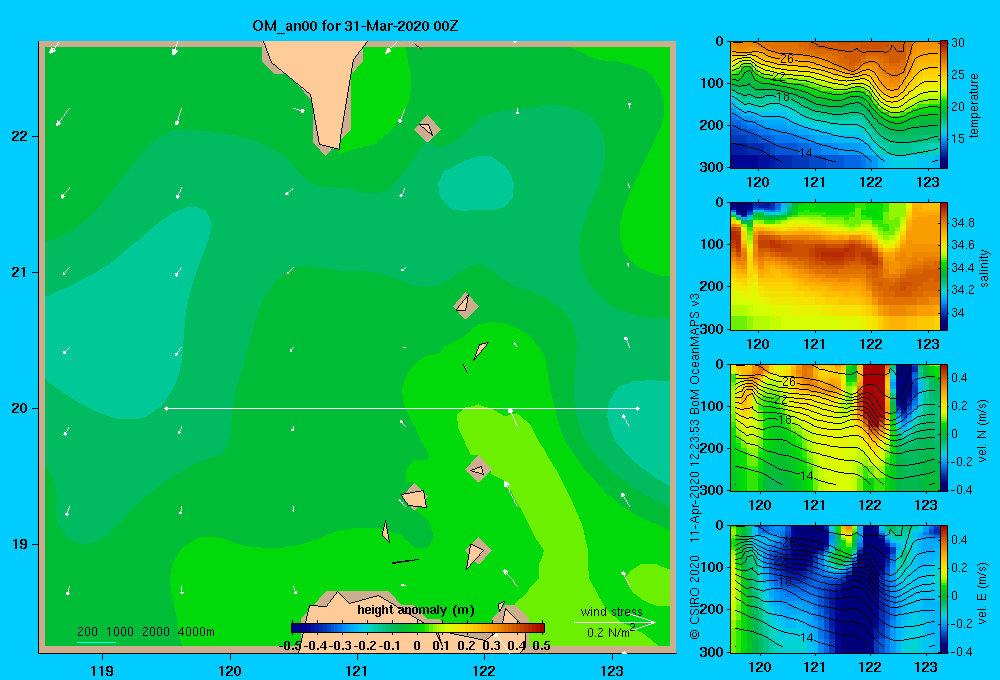Click the '0.2 N/m2' wind stress scale arrow
1000x680 pixels.
pyautogui.click(x=615, y=622)
